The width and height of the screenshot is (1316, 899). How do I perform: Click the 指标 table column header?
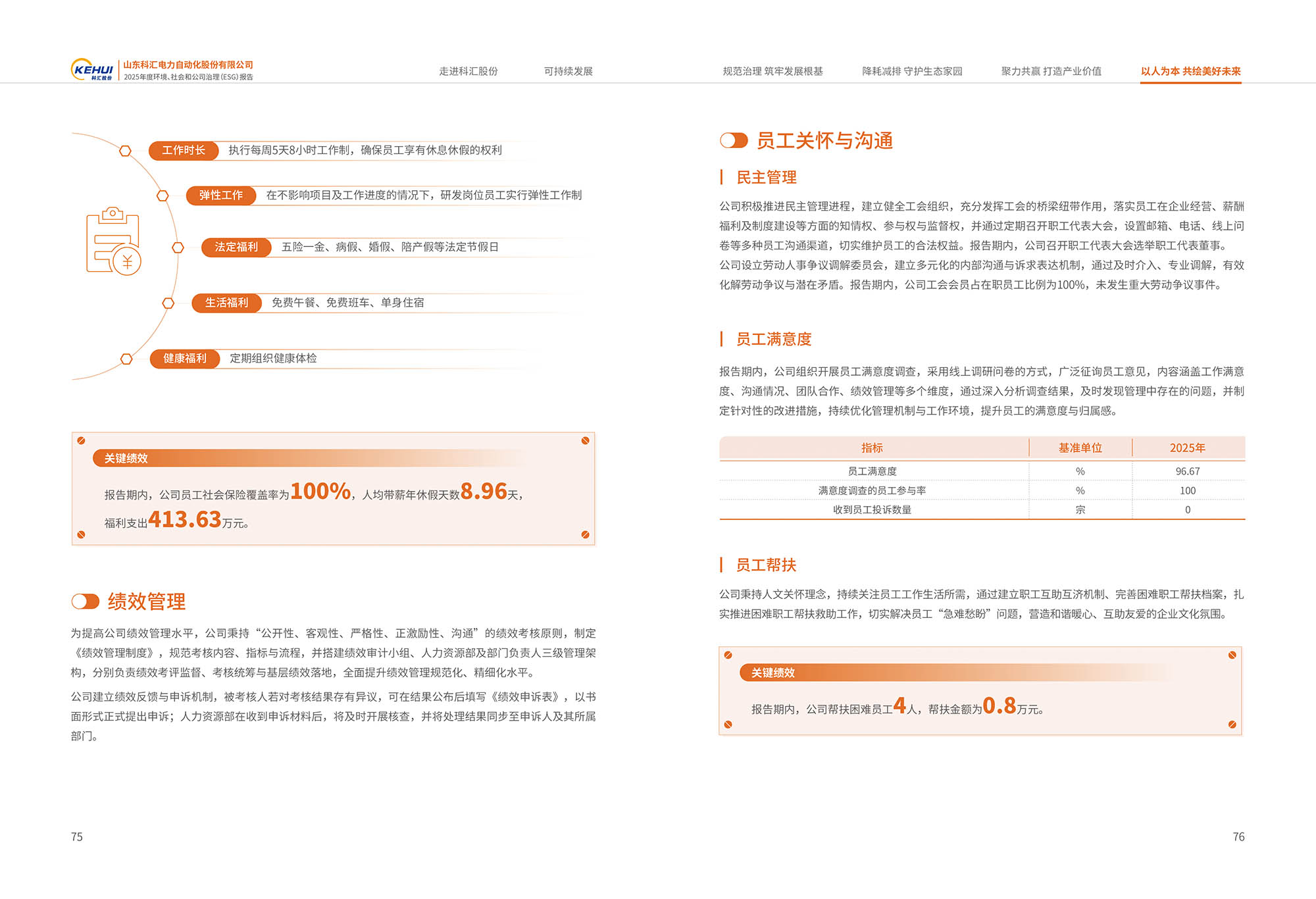872,448
